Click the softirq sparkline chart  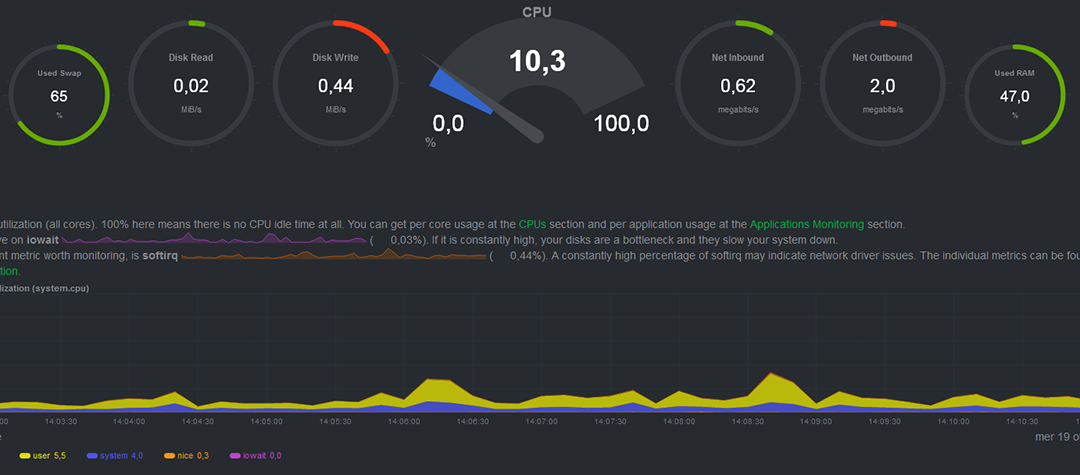333,255
